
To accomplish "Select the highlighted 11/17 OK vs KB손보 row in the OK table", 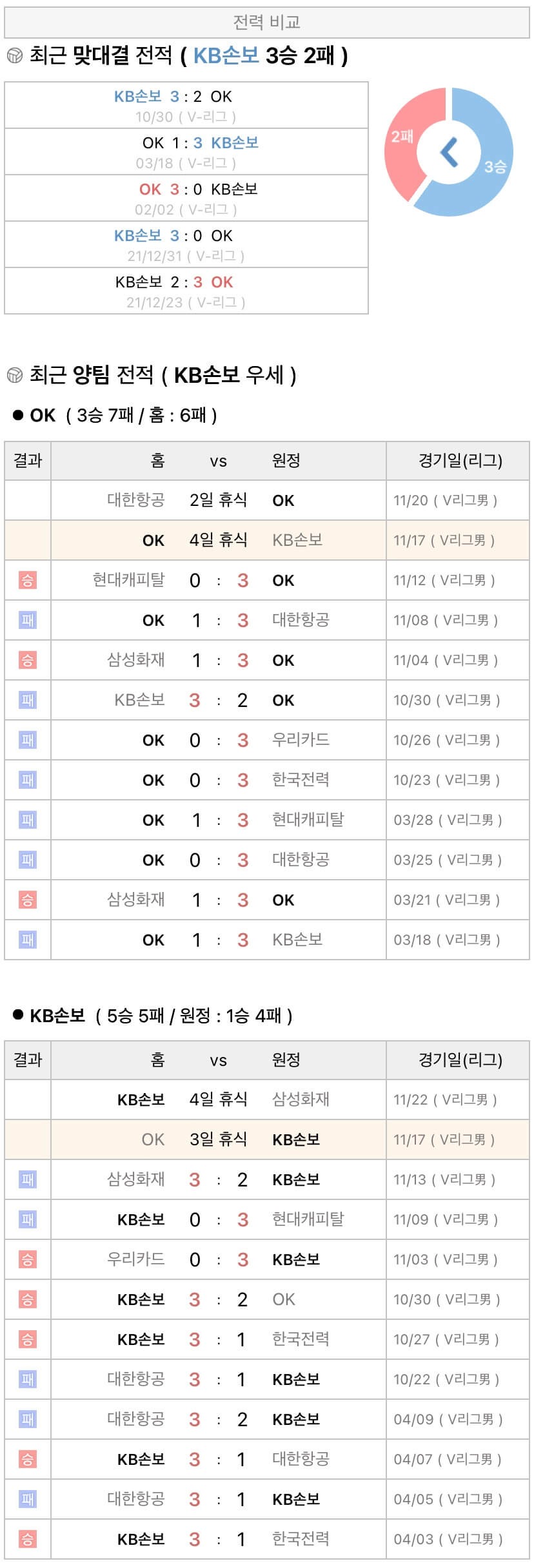I will coord(267,540).
